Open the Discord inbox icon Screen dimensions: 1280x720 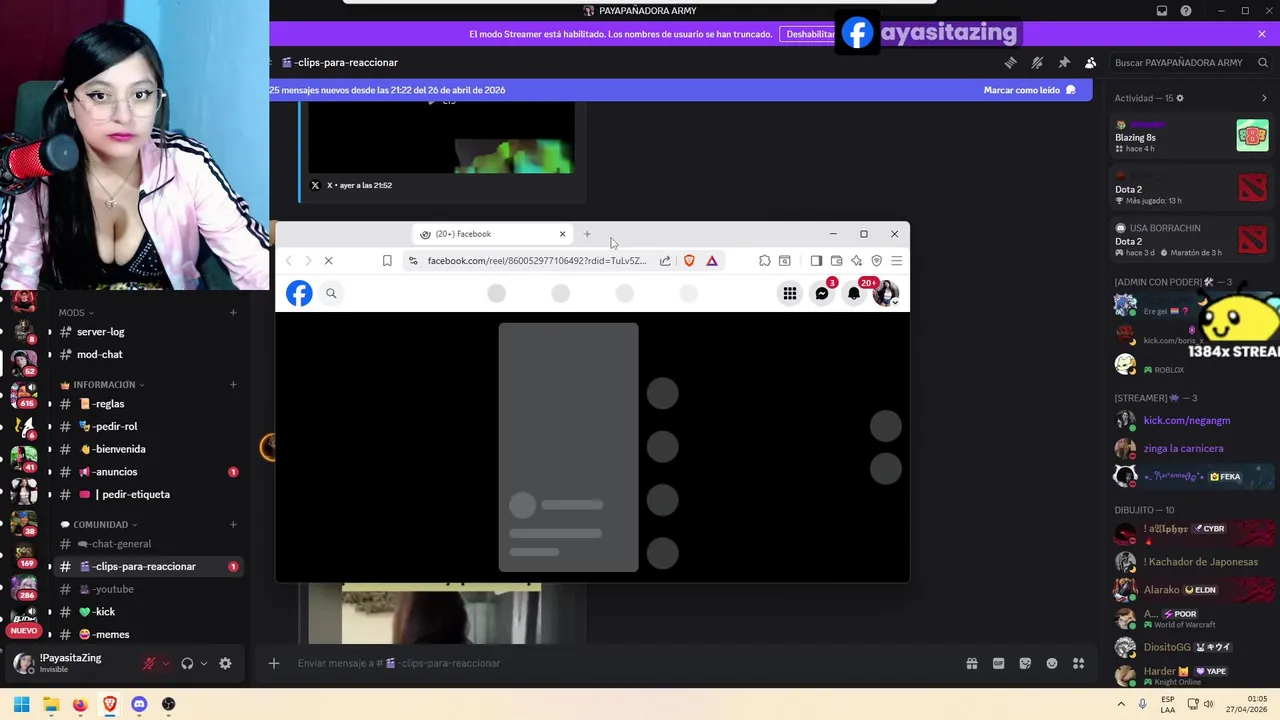(1162, 11)
